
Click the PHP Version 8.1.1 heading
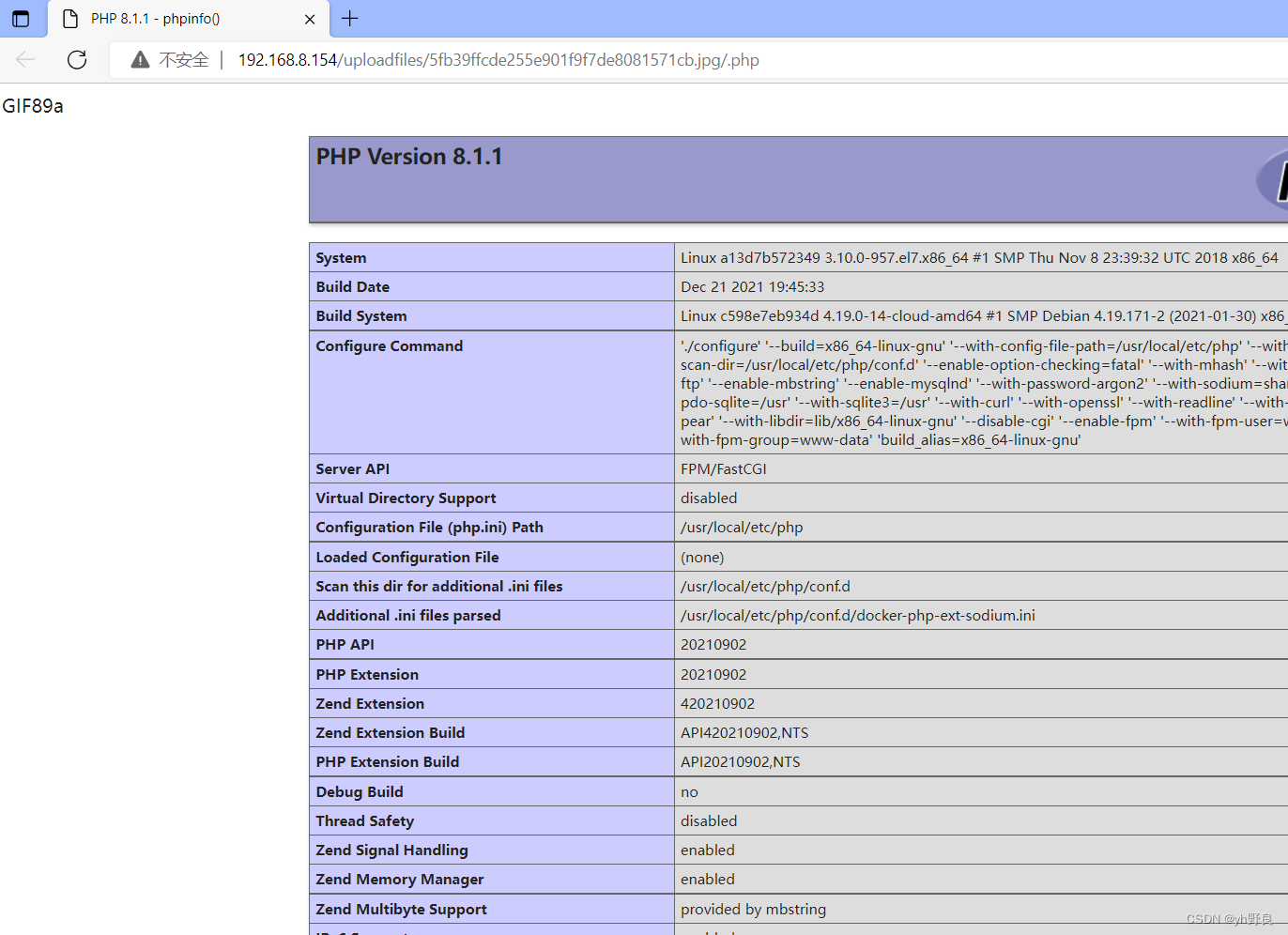[x=408, y=156]
